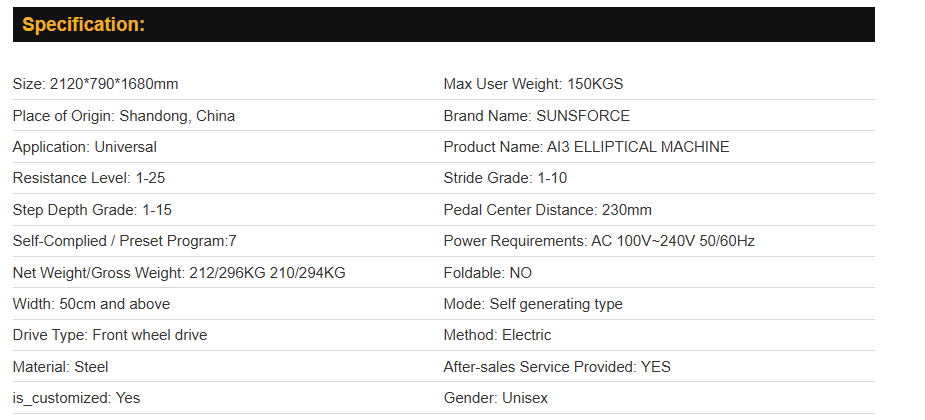Select Mode Self generating type entry
The image size is (925, 420).
coord(533,304)
